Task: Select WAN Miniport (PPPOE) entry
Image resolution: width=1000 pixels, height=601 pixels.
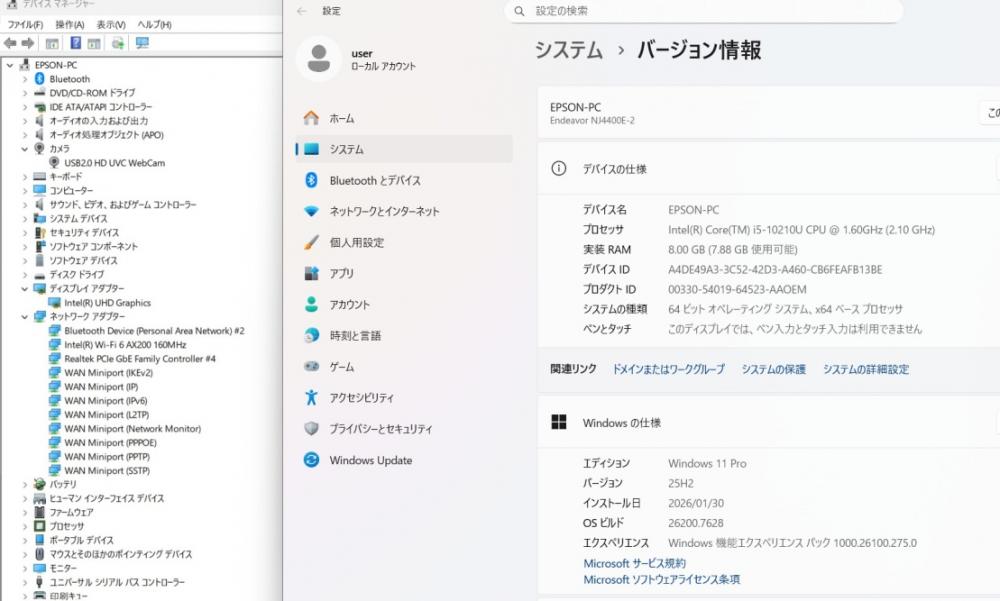Action: tap(110, 442)
